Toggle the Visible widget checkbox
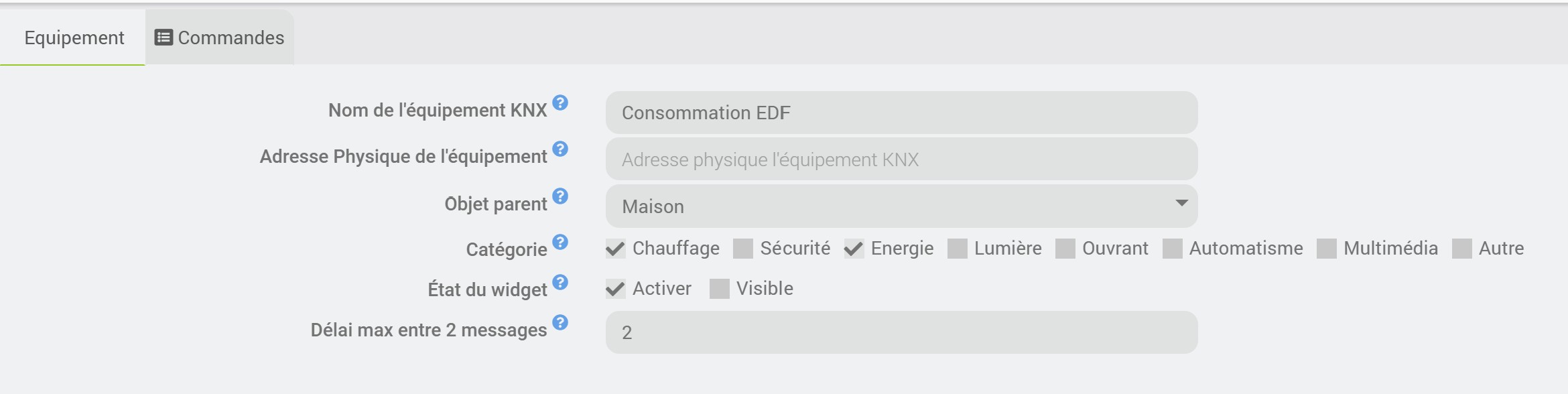The height and width of the screenshot is (394, 1568). 719,289
